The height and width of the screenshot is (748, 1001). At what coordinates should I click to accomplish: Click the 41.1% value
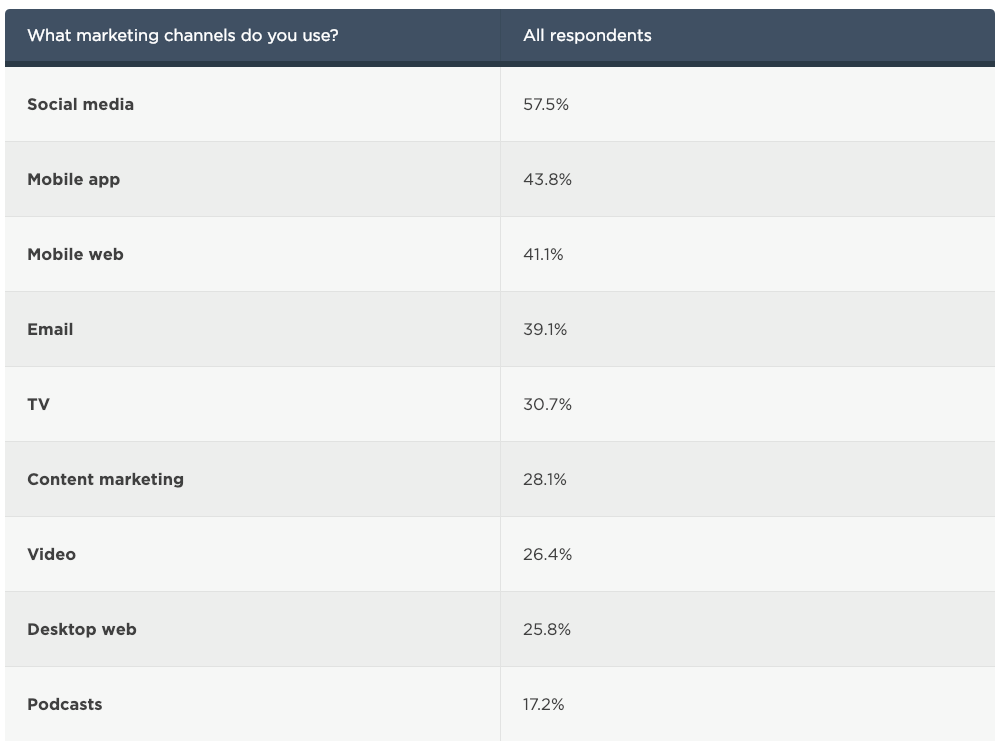point(543,255)
